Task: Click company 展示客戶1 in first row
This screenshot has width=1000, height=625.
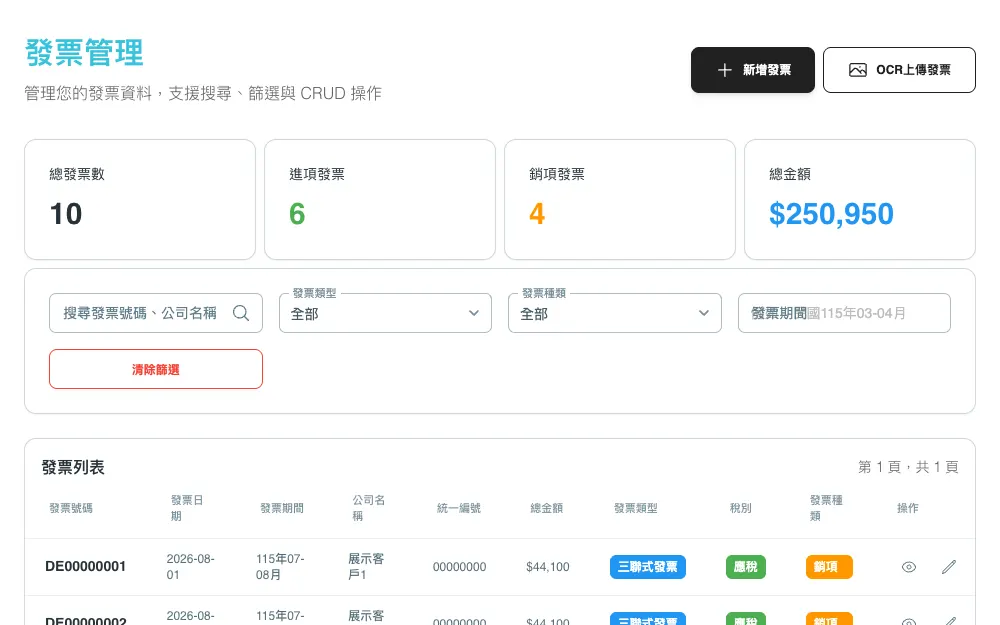Action: [366, 566]
